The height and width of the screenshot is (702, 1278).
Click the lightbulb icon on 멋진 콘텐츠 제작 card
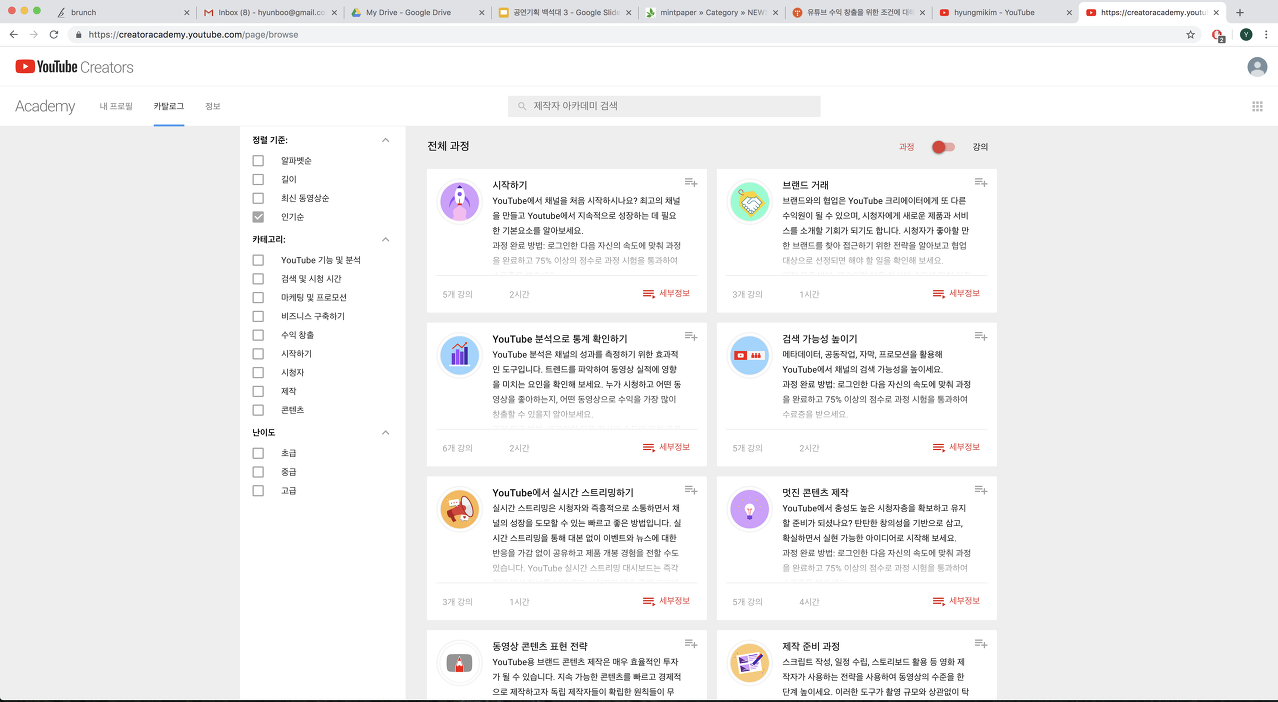tap(749, 509)
